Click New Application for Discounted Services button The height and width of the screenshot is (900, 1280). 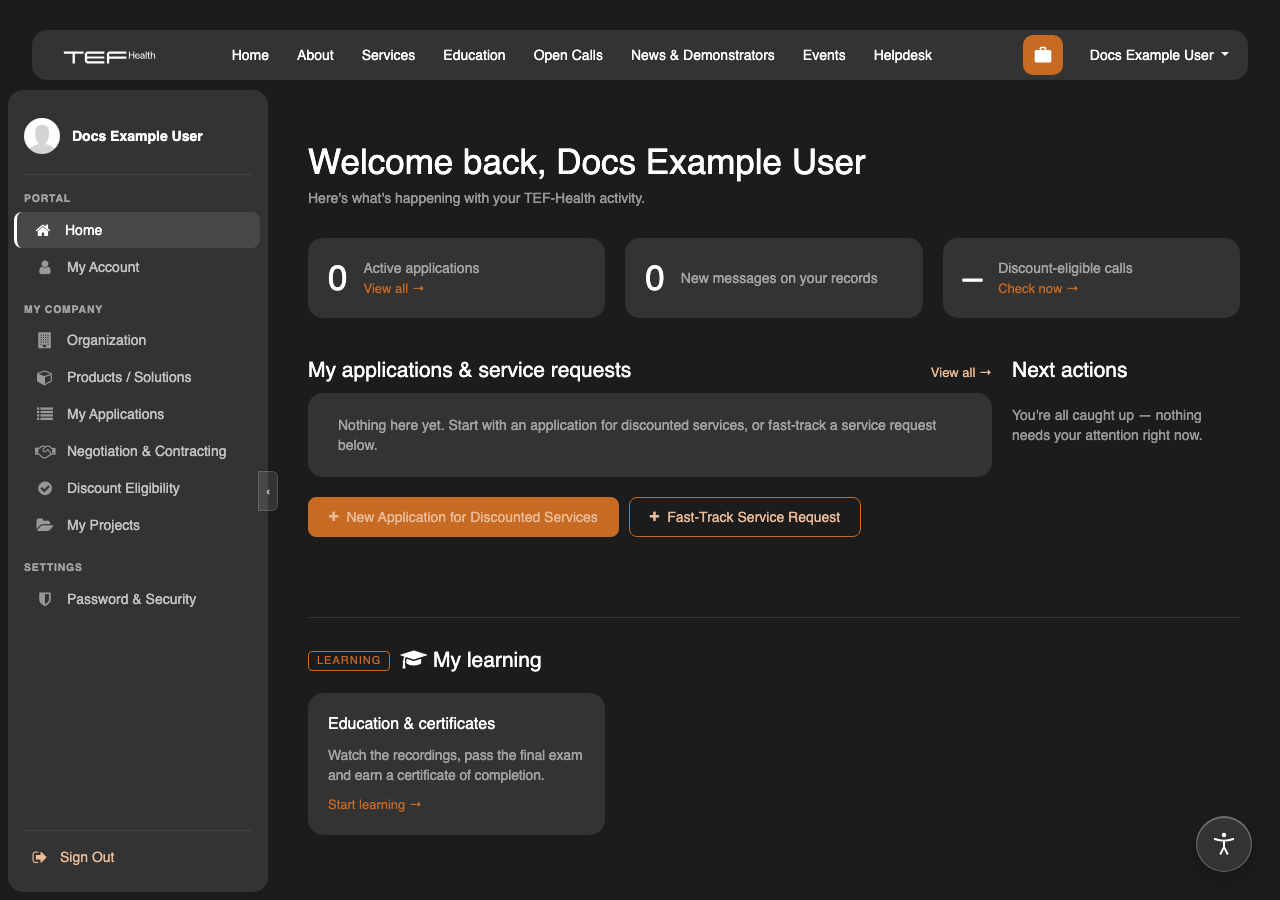click(x=463, y=517)
